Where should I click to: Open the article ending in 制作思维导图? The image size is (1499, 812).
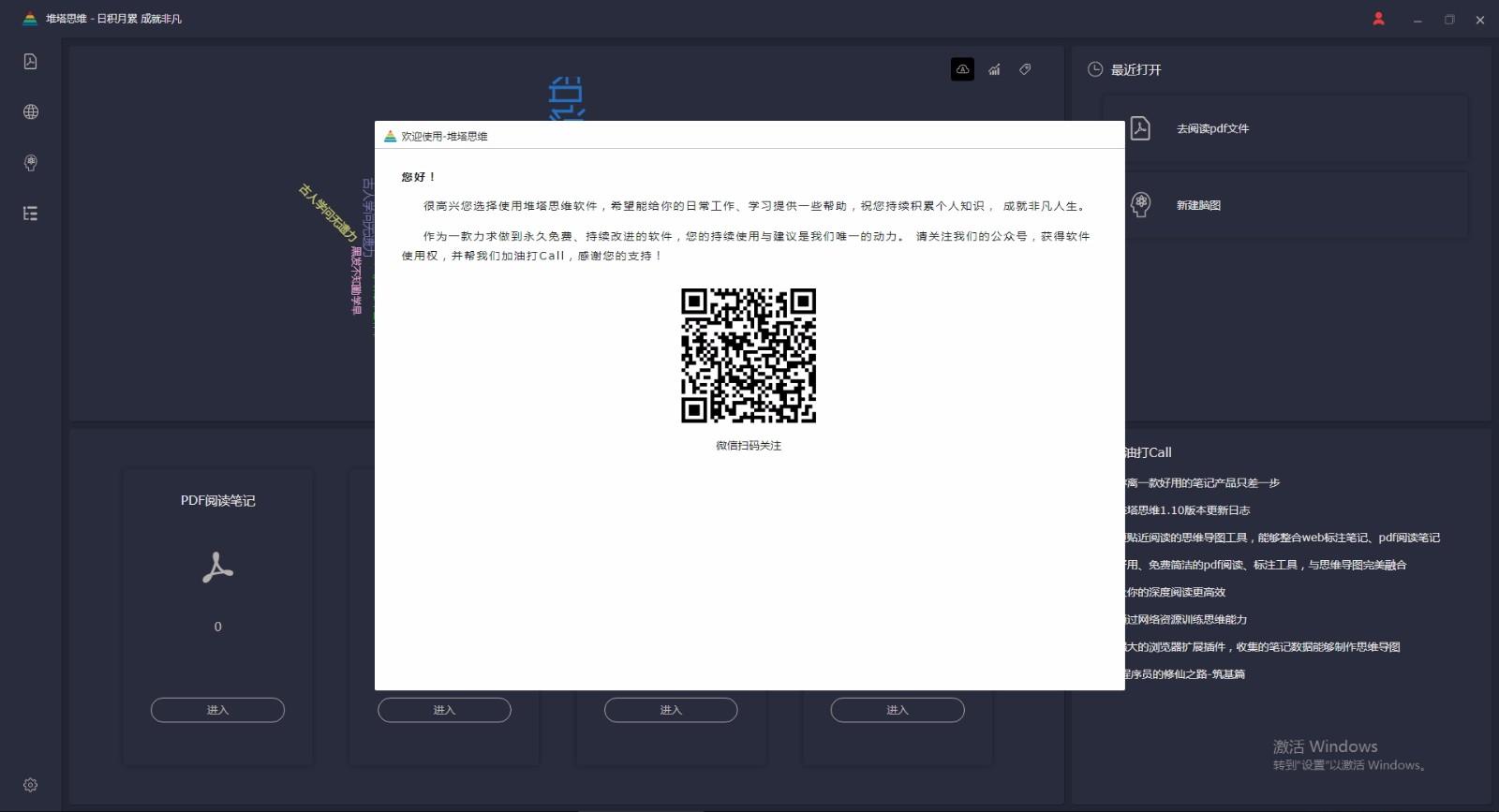(x=1262, y=646)
